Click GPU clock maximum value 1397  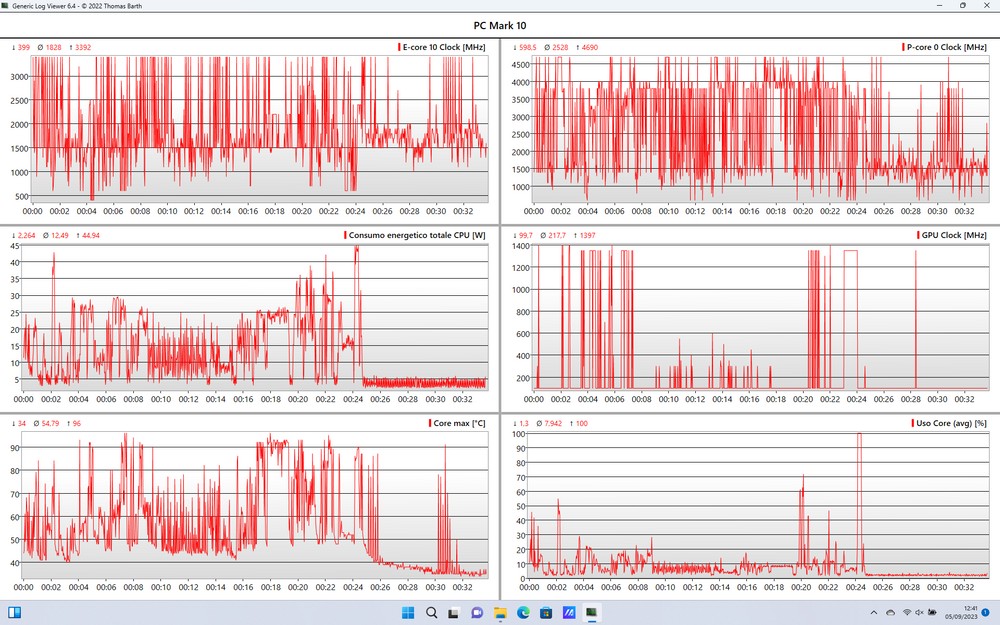point(587,235)
